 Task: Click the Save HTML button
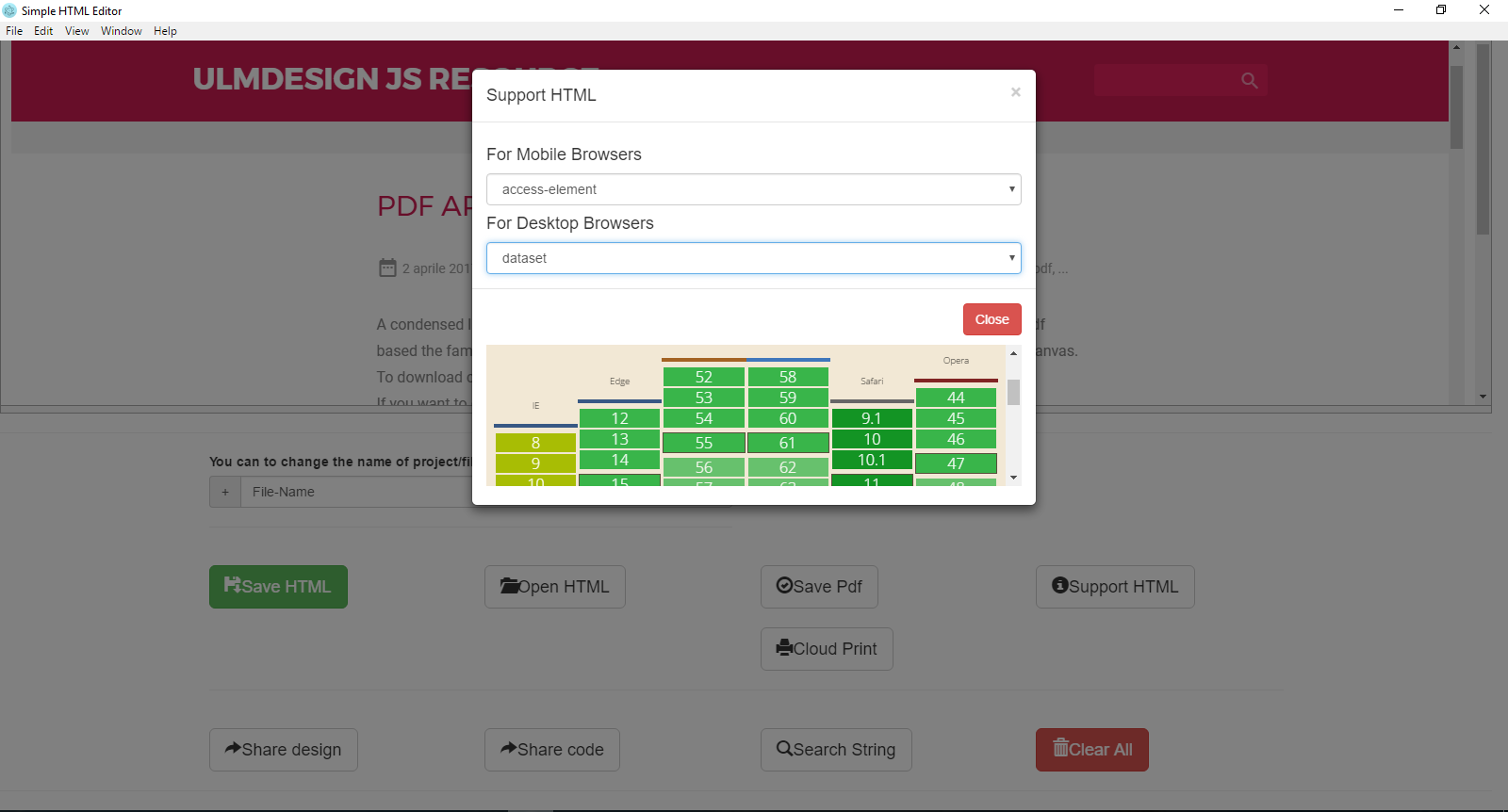tap(278, 587)
